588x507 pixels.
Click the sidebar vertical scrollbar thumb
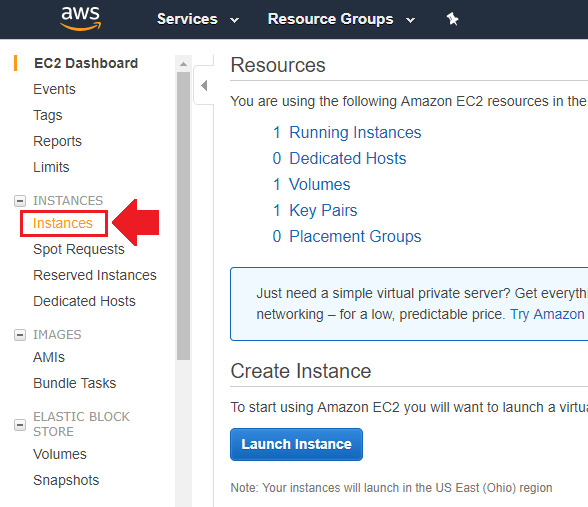click(x=183, y=216)
